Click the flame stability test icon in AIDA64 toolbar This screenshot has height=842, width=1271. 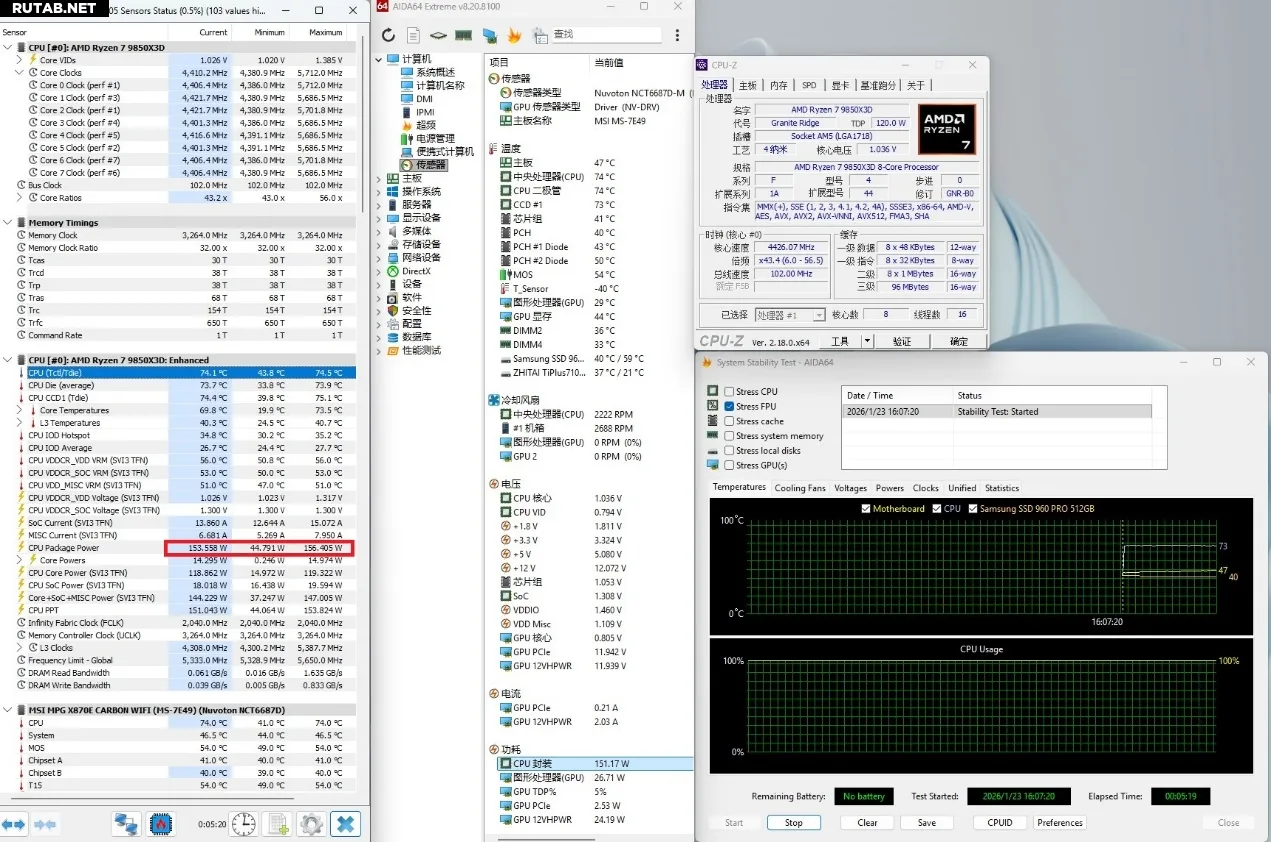(515, 35)
